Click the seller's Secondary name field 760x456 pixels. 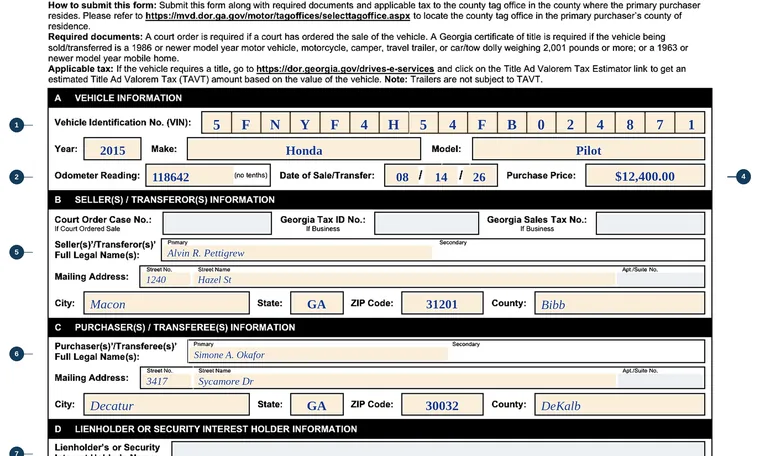coord(570,250)
